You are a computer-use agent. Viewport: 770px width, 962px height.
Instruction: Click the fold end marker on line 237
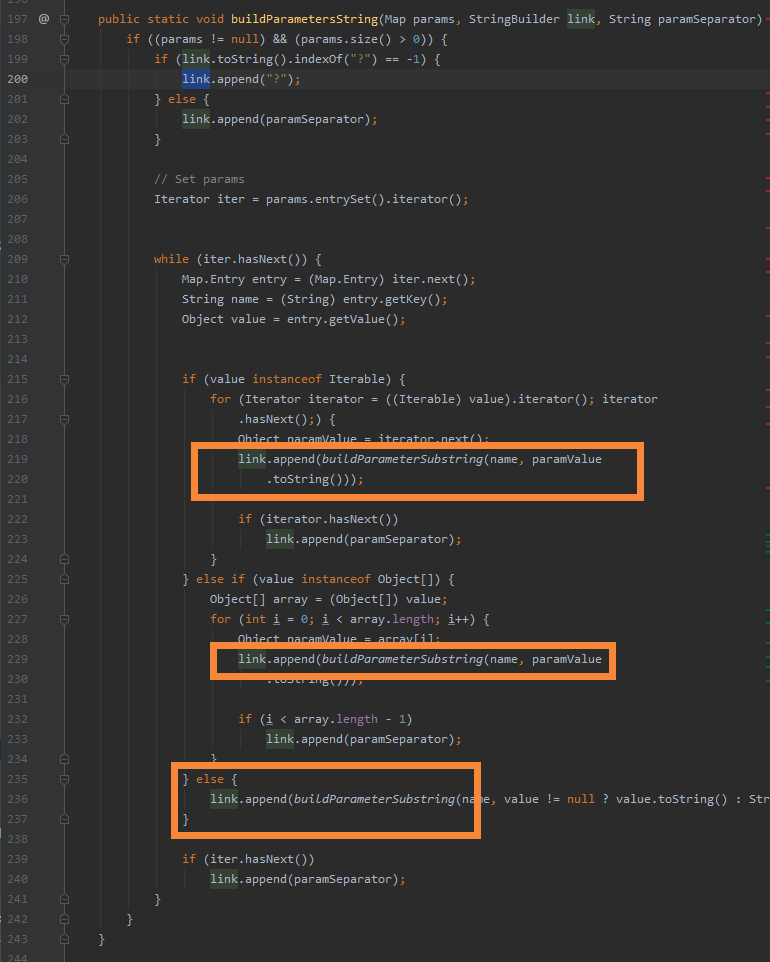[64, 819]
